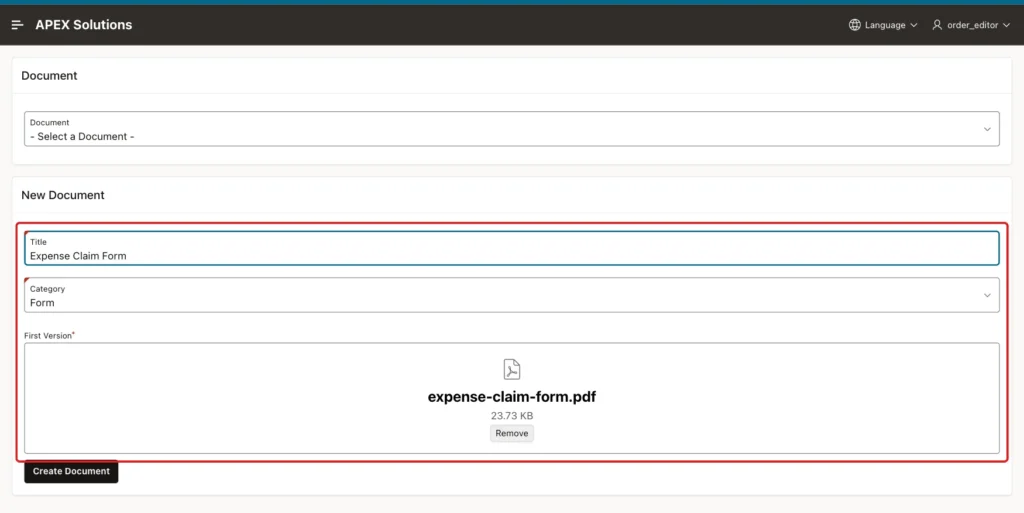Click the First Version file drop zone
The height and width of the screenshot is (513, 1024).
tap(512, 398)
